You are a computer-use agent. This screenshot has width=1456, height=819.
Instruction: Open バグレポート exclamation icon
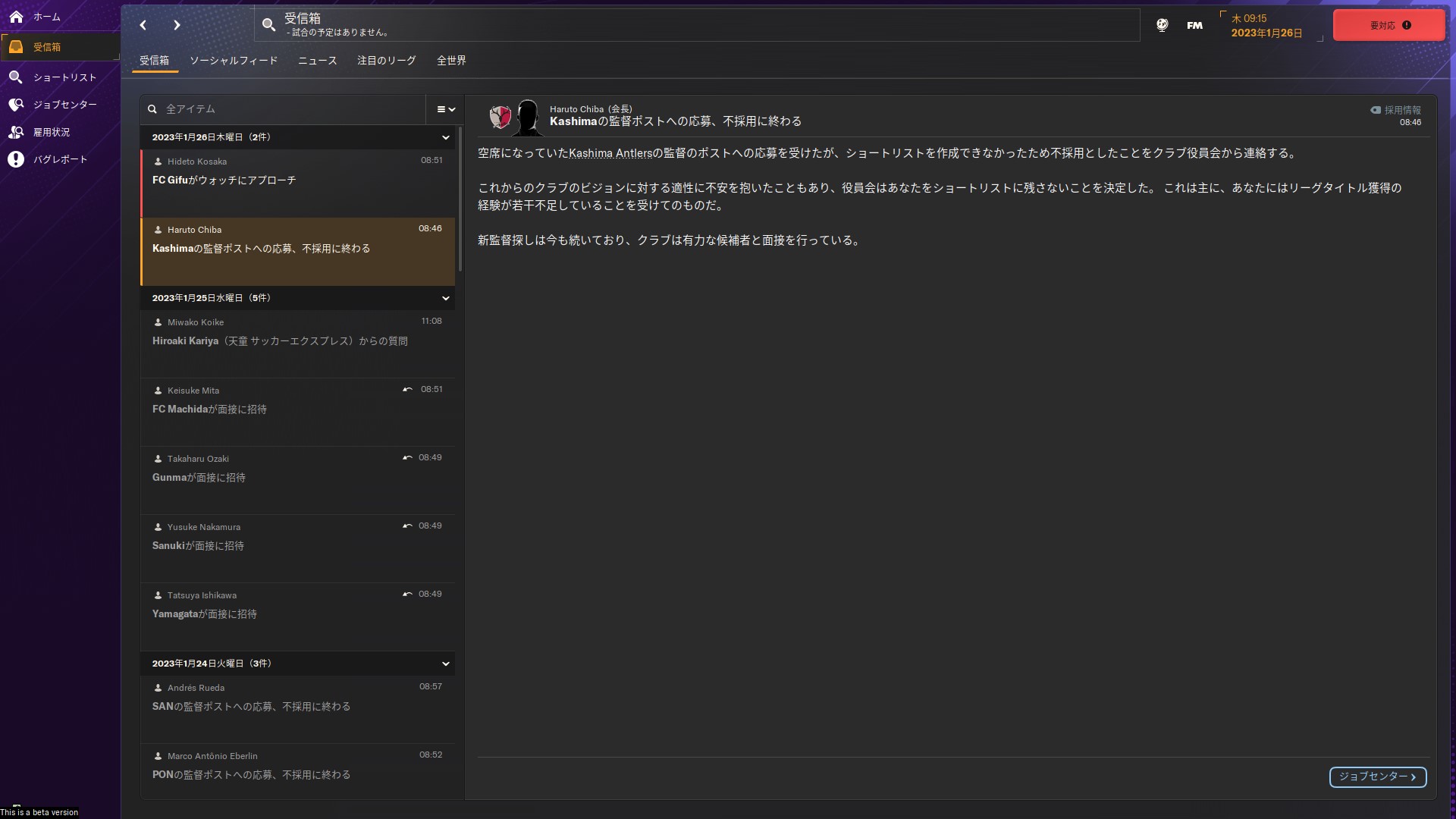click(x=16, y=159)
